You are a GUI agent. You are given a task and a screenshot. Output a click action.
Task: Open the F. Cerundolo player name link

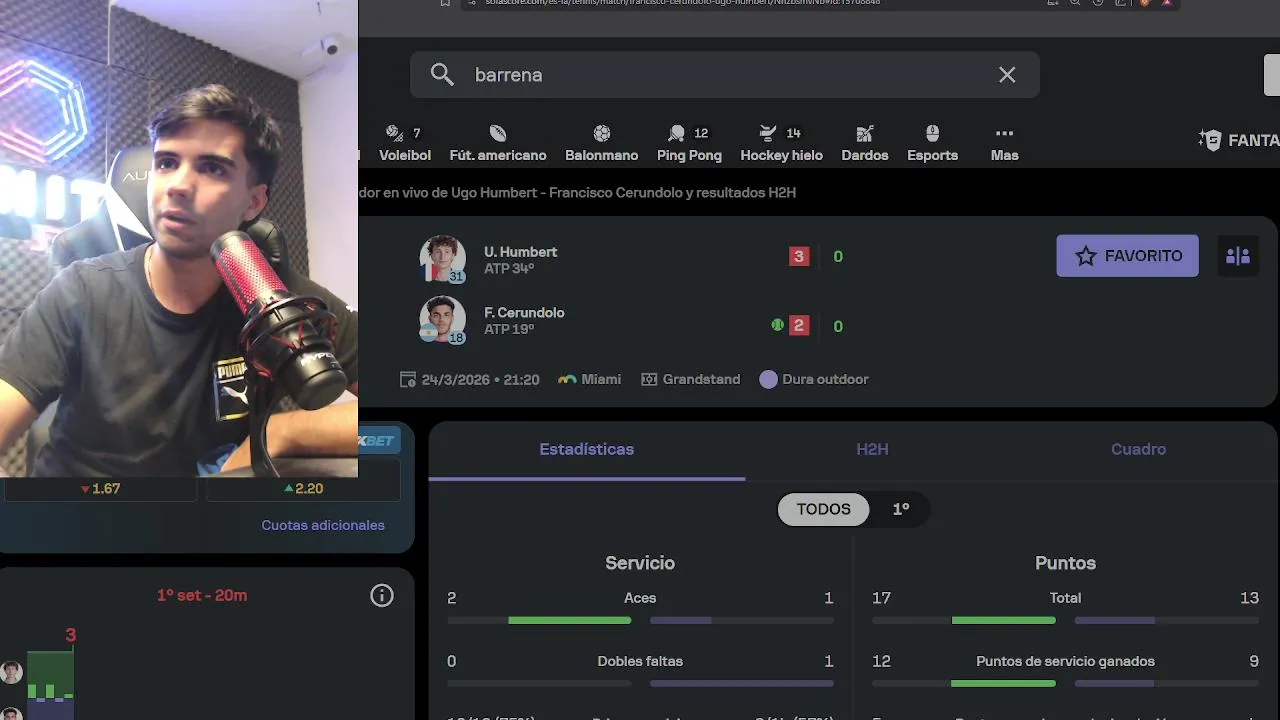[524, 312]
